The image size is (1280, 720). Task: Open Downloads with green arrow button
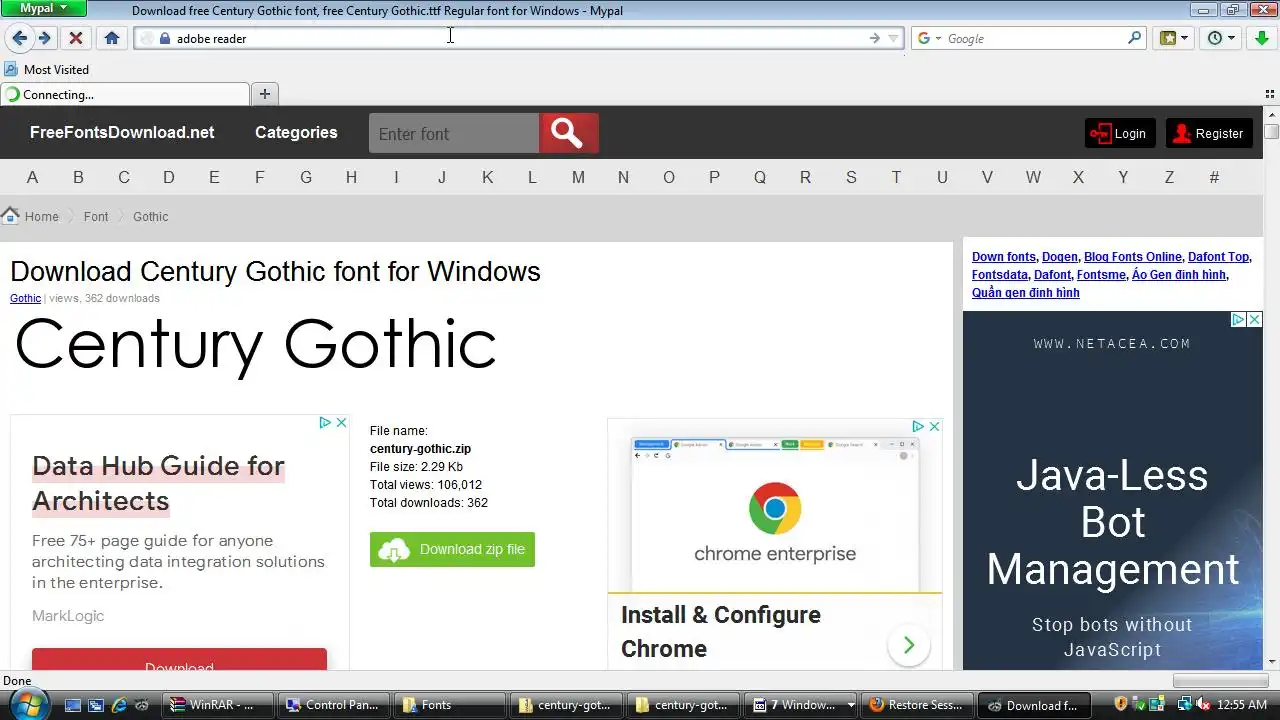click(1262, 38)
